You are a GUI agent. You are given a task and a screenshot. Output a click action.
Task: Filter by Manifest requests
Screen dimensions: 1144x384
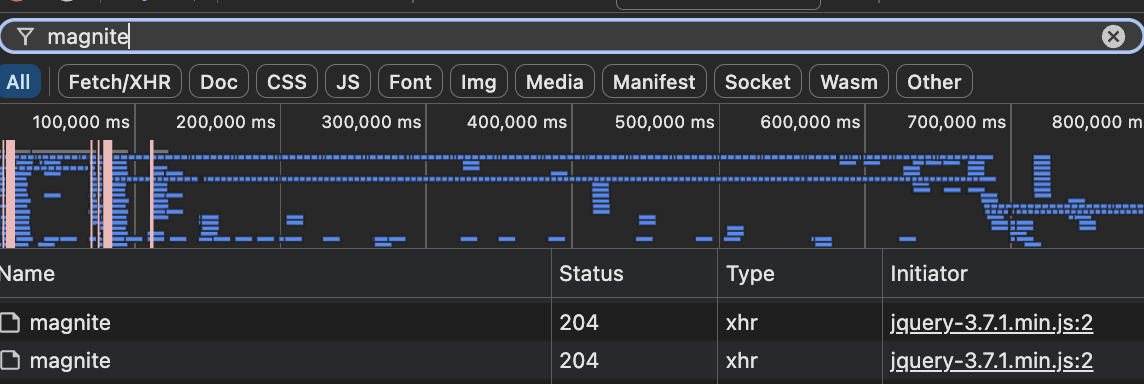(654, 82)
